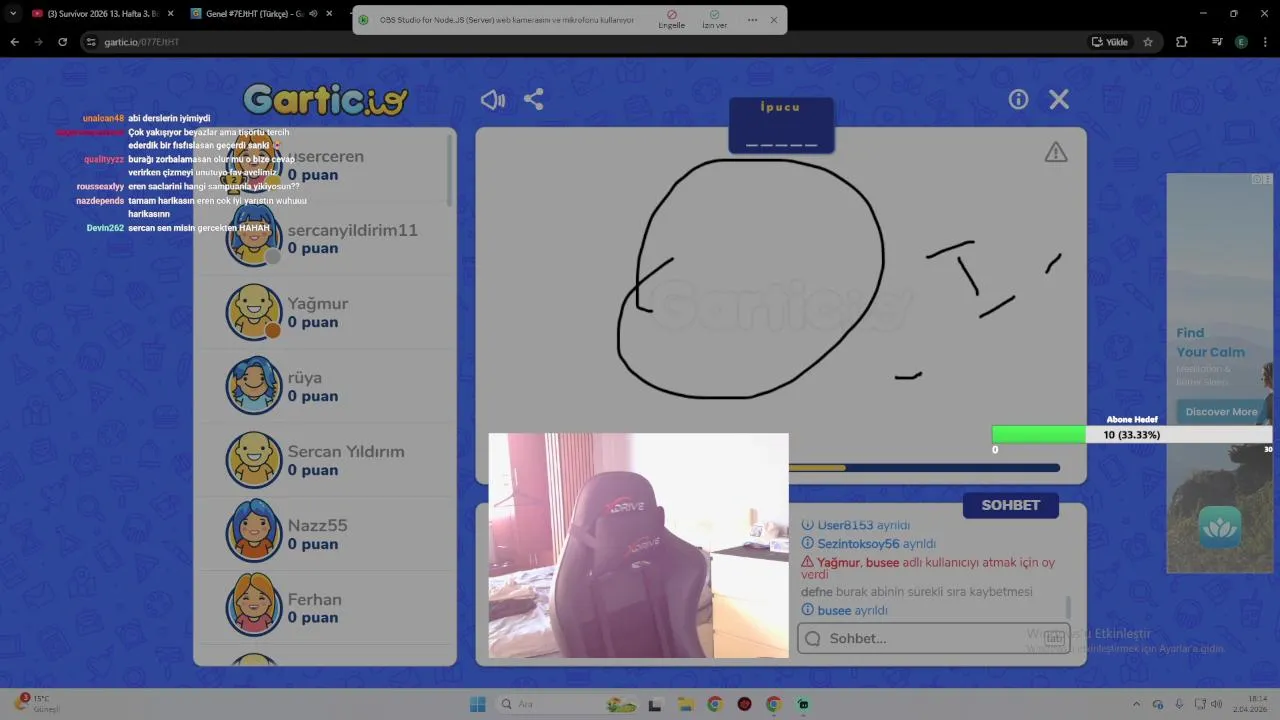Screen dimensions: 1280x720
Task: Click the Yükle install button
Action: coord(1110,42)
